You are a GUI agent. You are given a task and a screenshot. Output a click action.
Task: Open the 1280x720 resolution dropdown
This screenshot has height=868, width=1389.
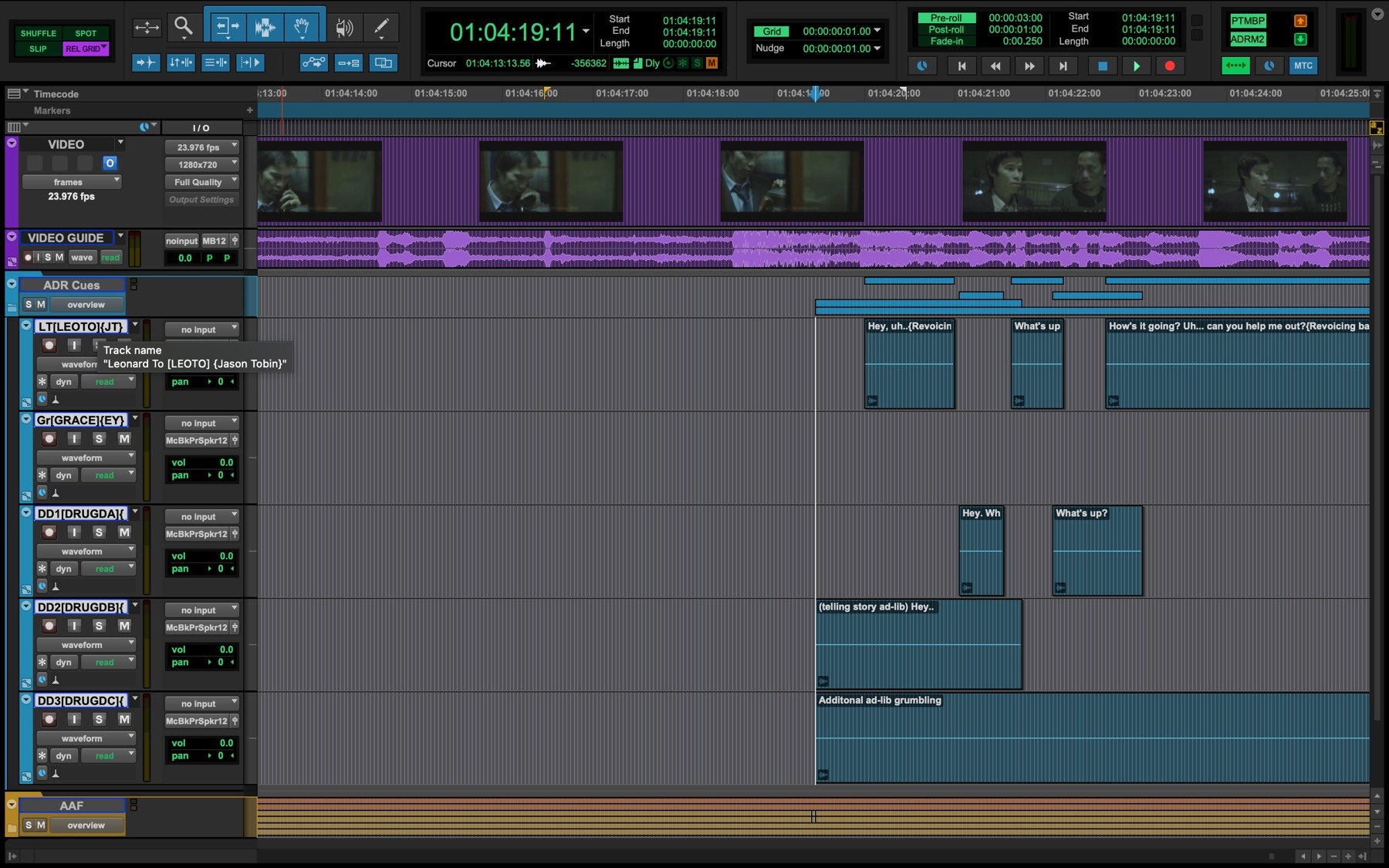pyautogui.click(x=201, y=164)
